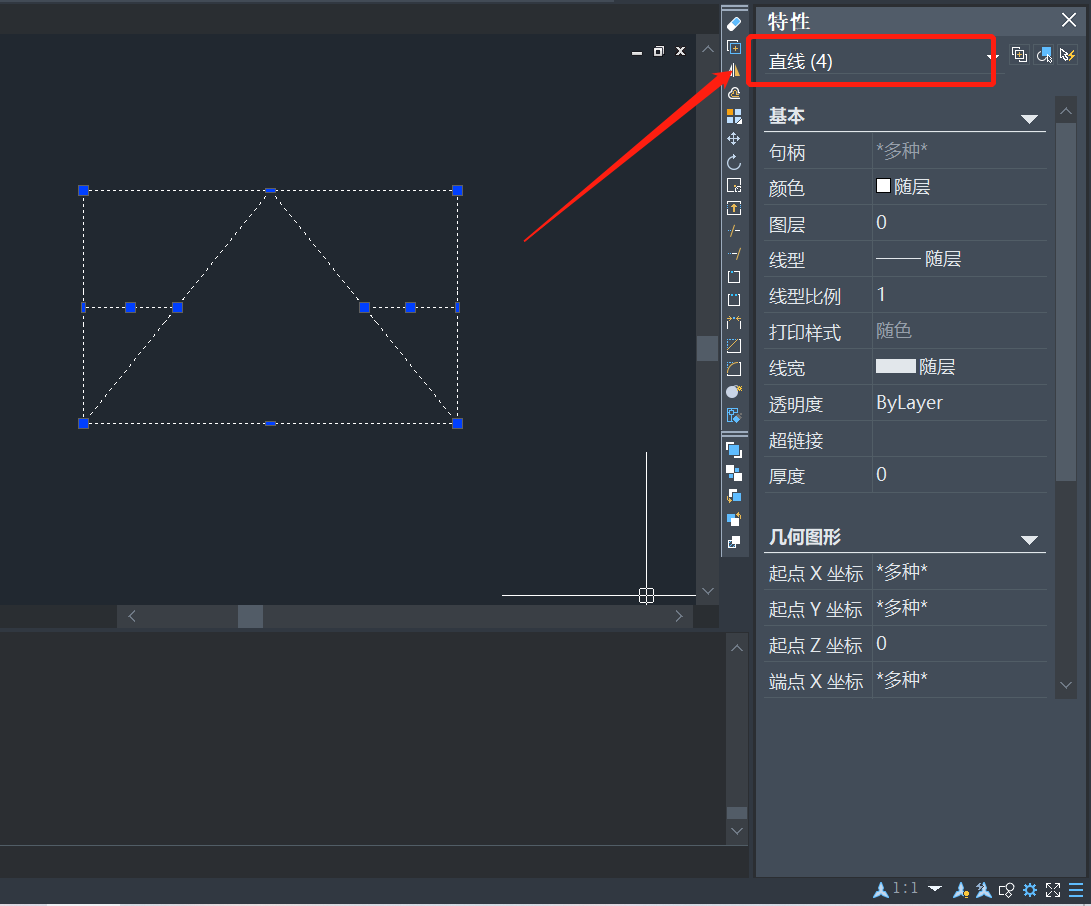1091x906 pixels.
Task: Select the Extend tool
Action: [734, 254]
